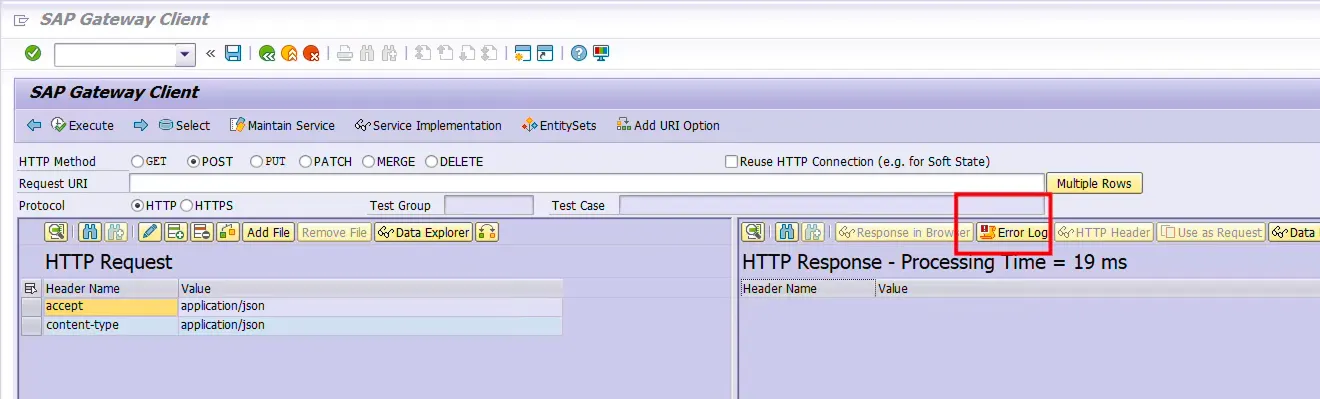Click the icon left of Add File
Image resolution: width=1320 pixels, height=399 pixels.
click(x=228, y=232)
